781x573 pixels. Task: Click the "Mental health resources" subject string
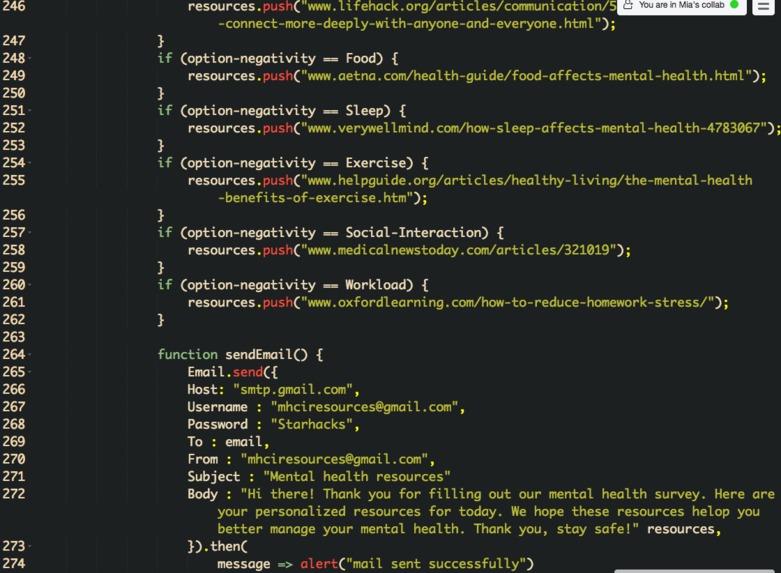(x=357, y=477)
